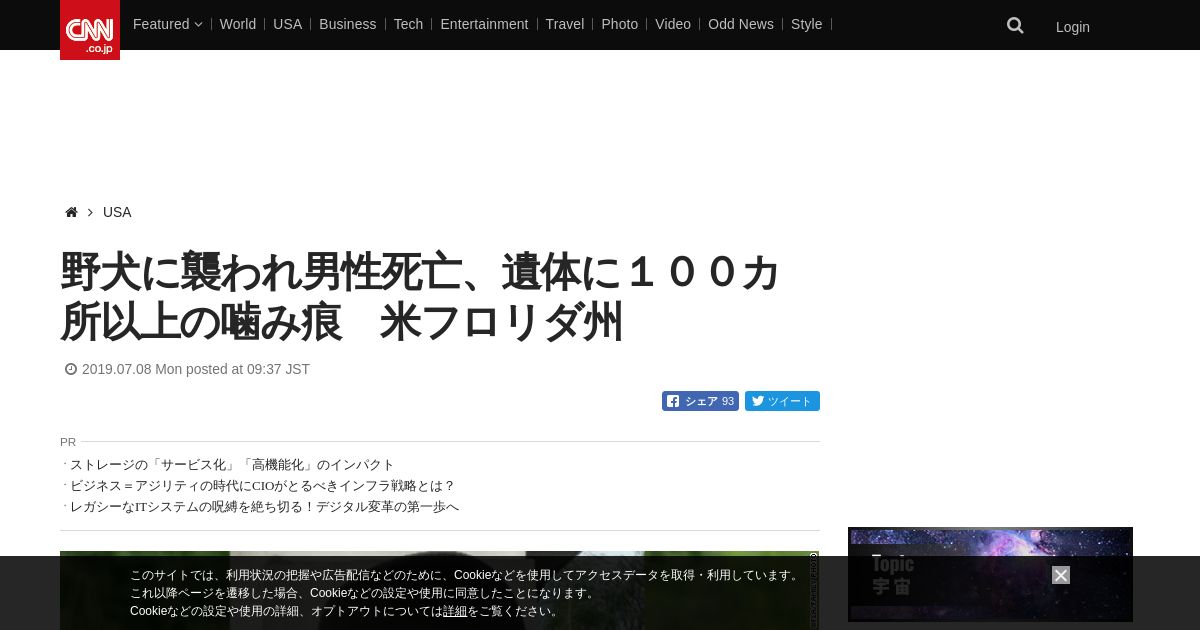Click the 詳細 link in Cookie notice
1200x630 pixels.
pos(455,611)
